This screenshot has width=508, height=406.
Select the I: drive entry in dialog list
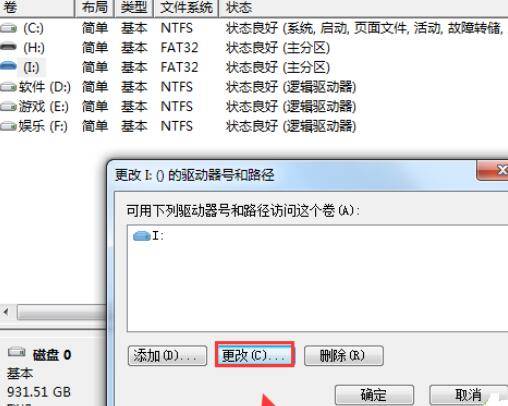click(x=148, y=236)
